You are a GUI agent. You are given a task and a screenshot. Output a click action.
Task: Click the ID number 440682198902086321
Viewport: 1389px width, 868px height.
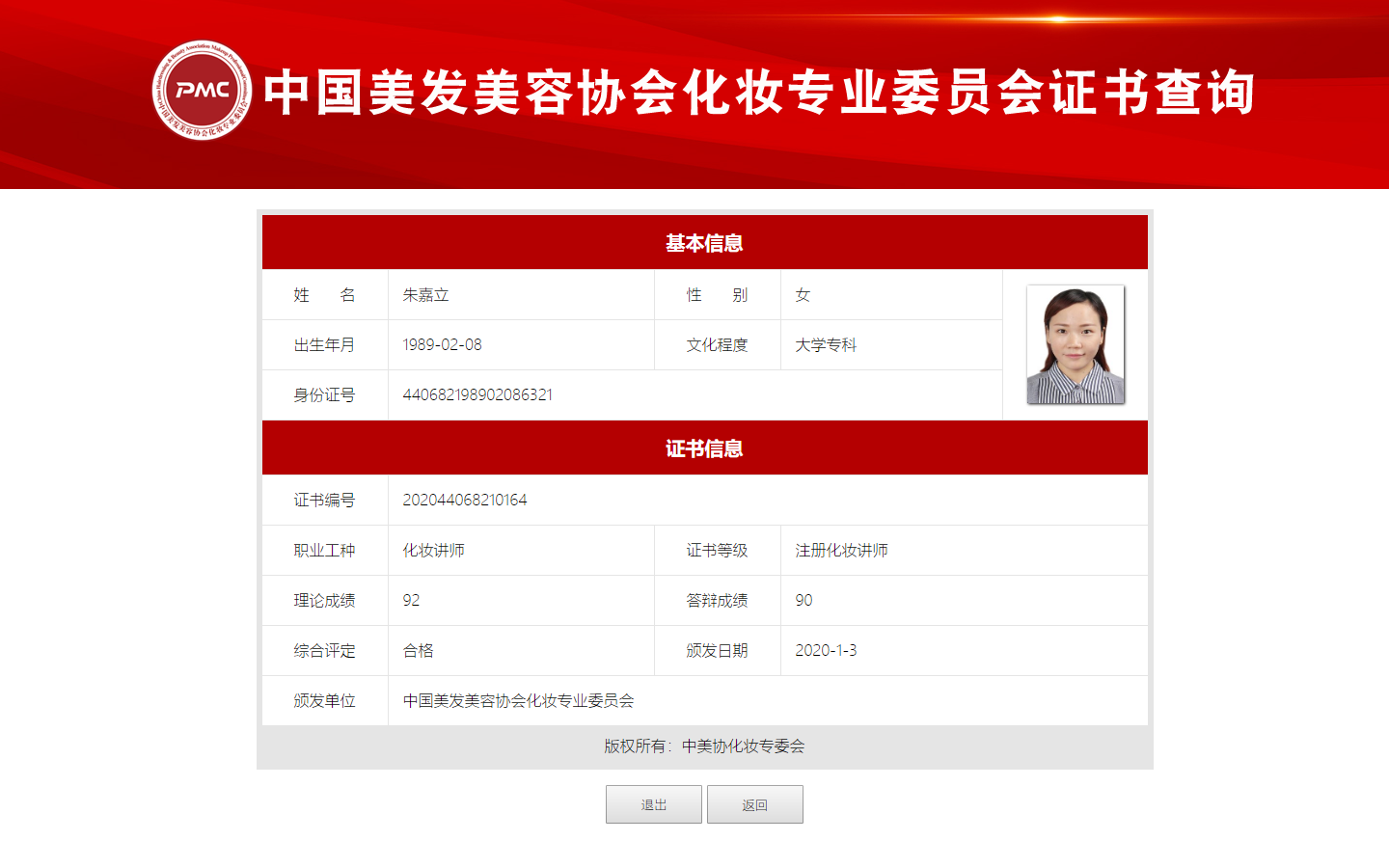[x=477, y=395]
